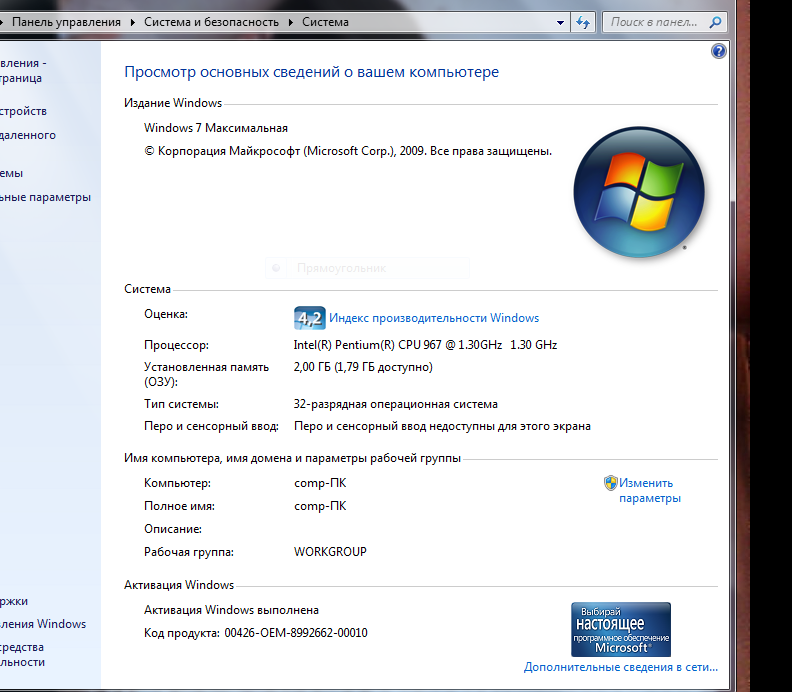
Task: Click the 2,00 ГБ installed memory value
Action: pos(363,367)
